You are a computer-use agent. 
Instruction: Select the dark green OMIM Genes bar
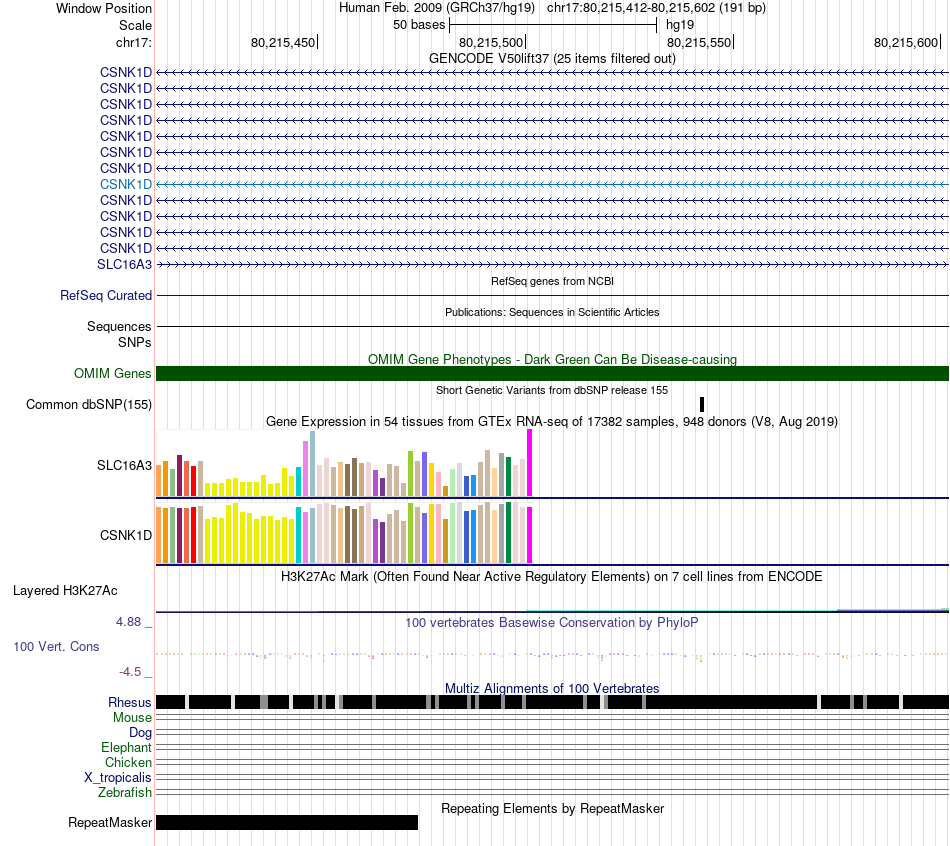(553, 373)
